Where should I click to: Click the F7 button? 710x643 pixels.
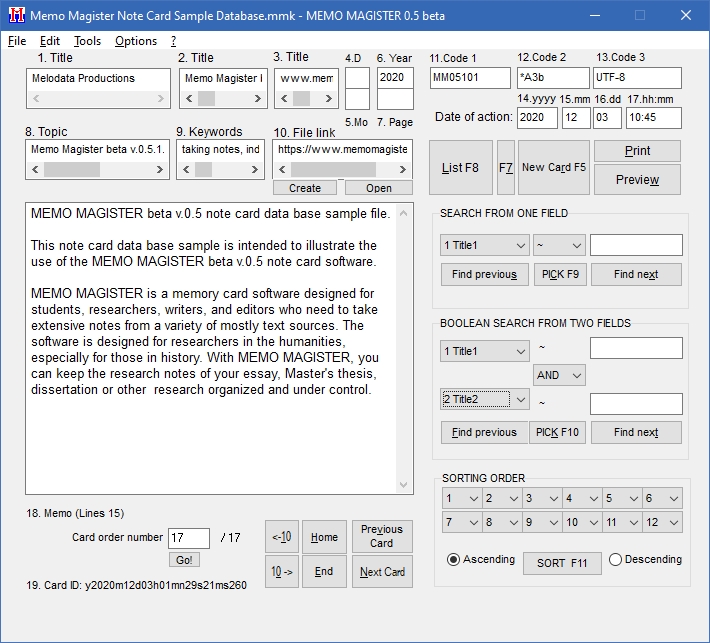[x=506, y=168]
